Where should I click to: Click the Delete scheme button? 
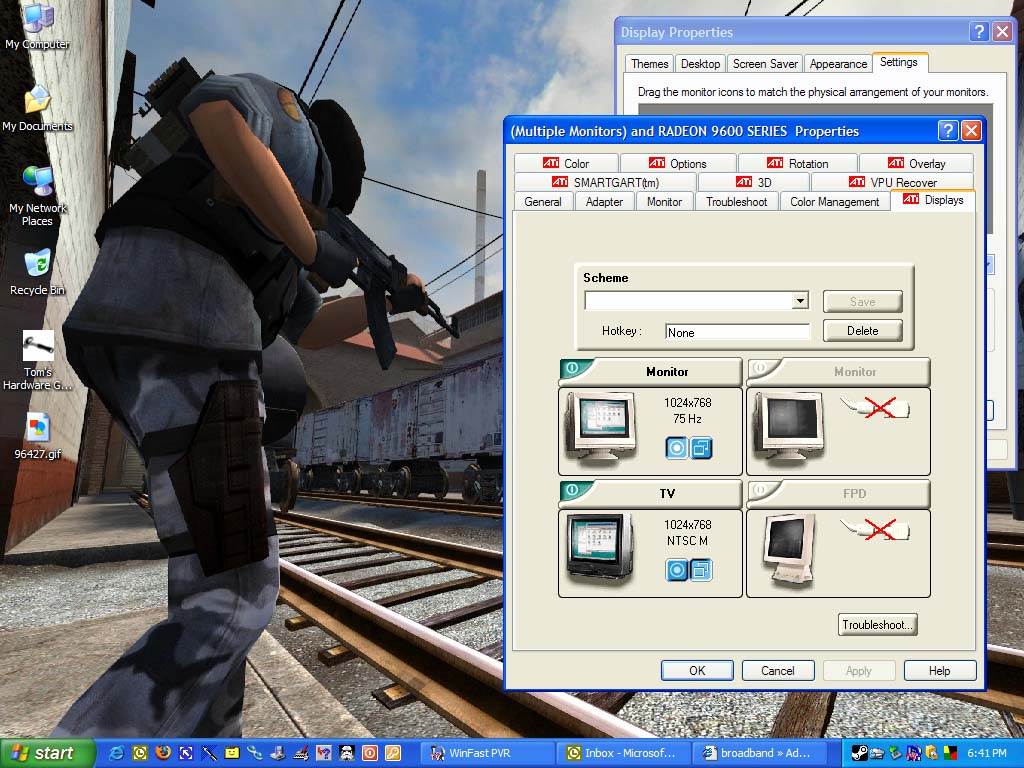coord(863,330)
